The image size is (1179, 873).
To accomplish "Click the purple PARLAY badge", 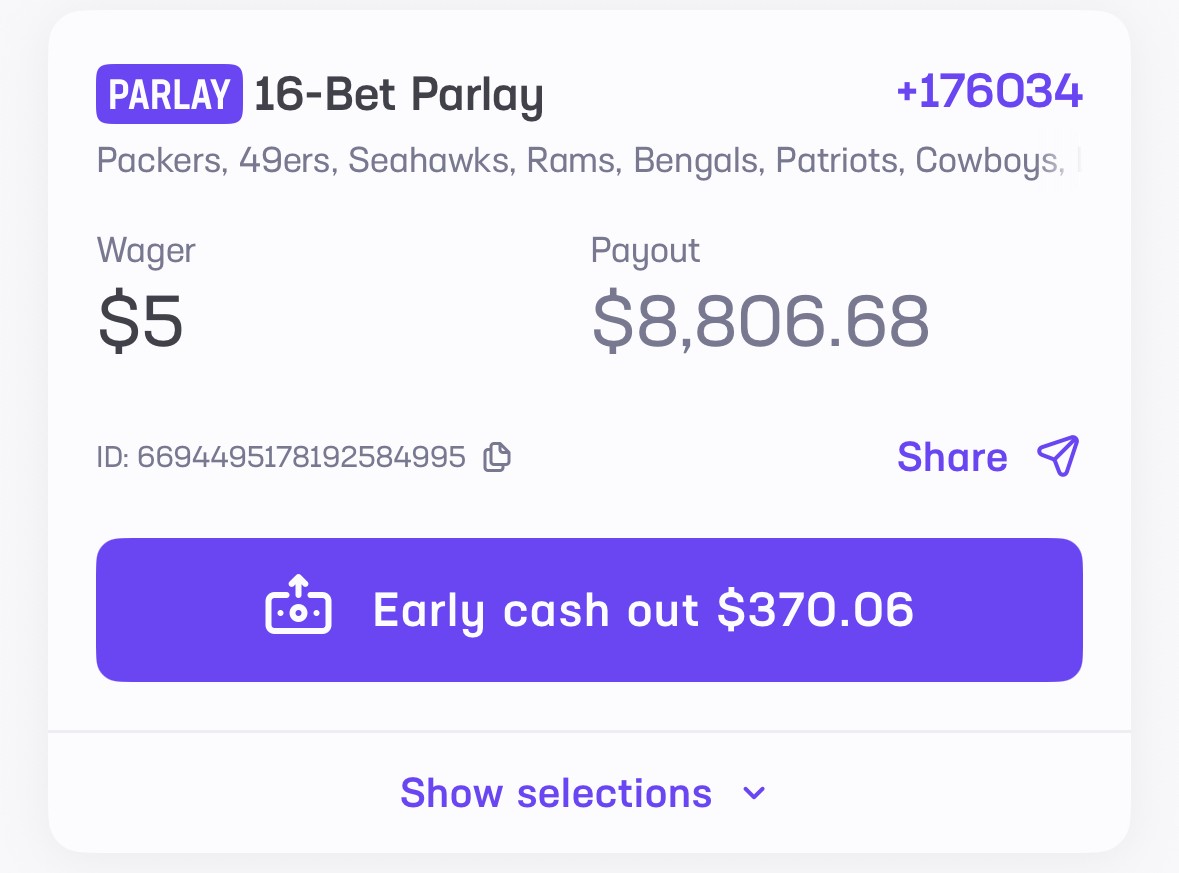I will click(169, 94).
